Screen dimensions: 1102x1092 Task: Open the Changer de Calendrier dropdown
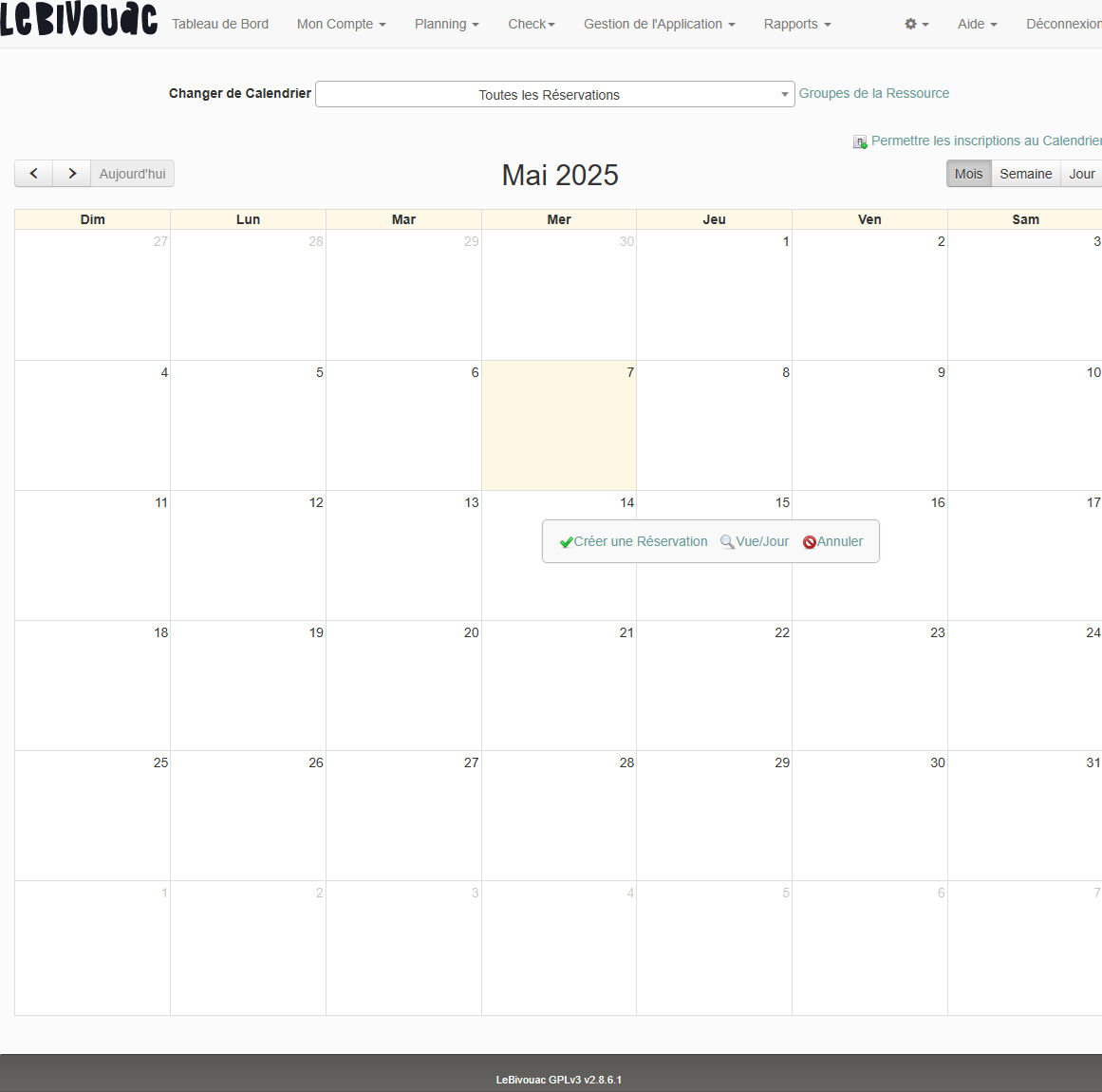tap(554, 94)
